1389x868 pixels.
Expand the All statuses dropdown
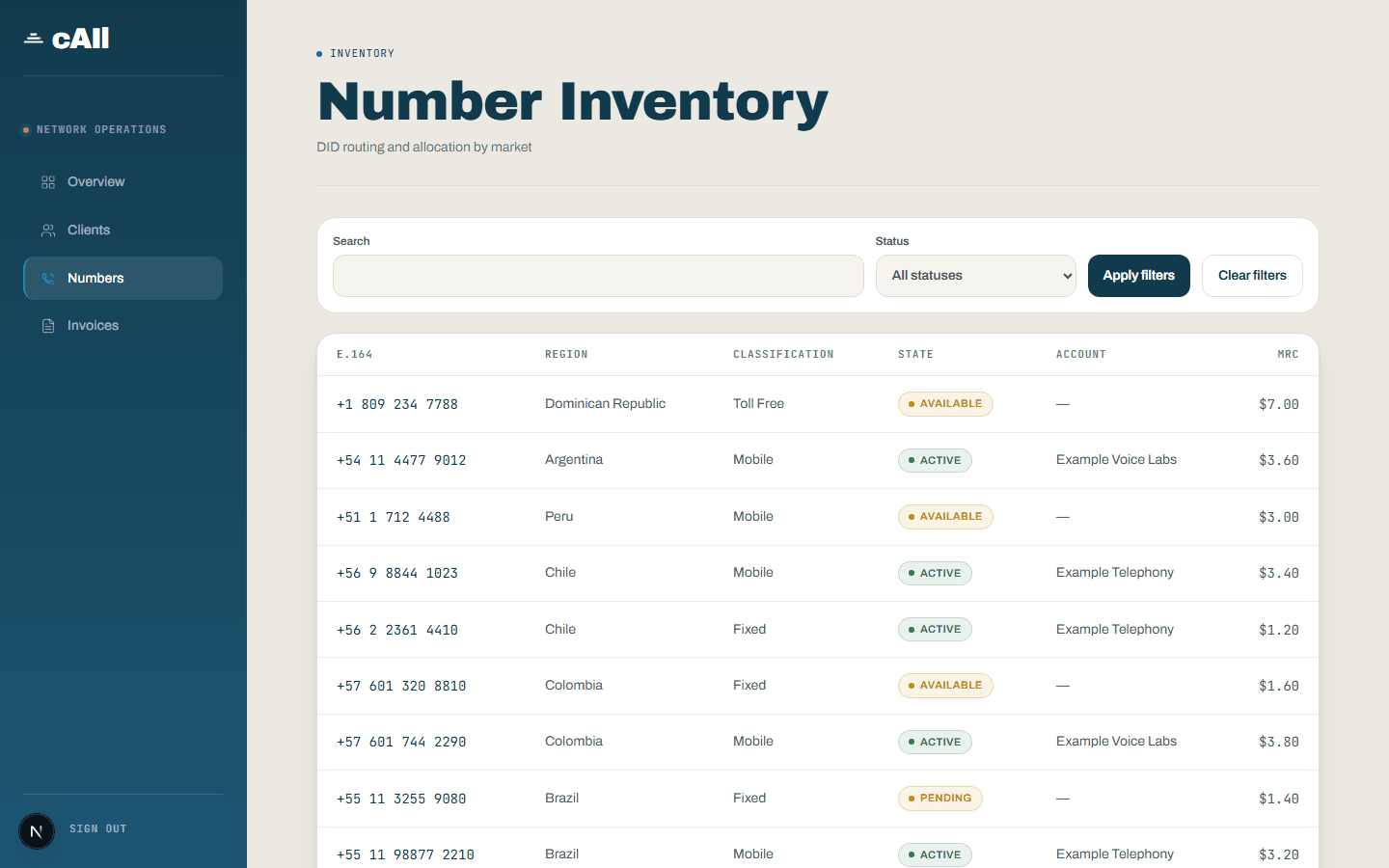pyautogui.click(x=975, y=276)
